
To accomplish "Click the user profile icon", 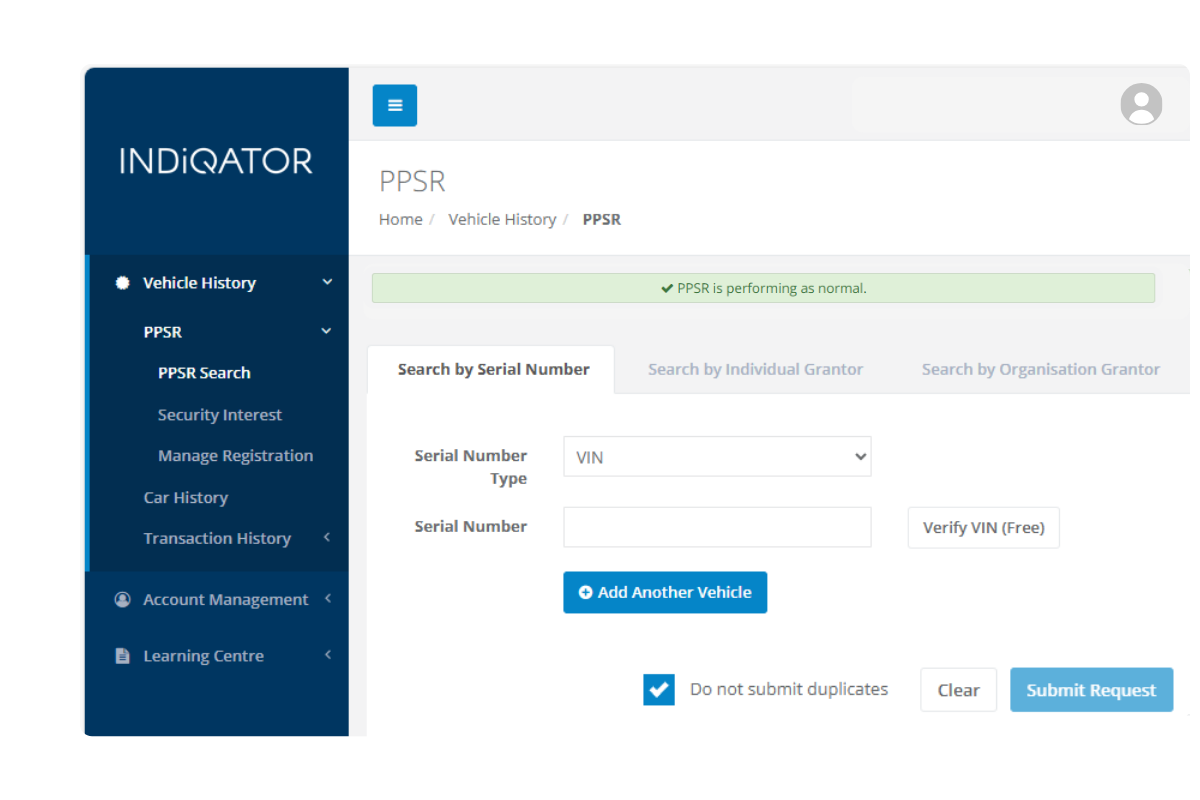I will coord(1141,104).
